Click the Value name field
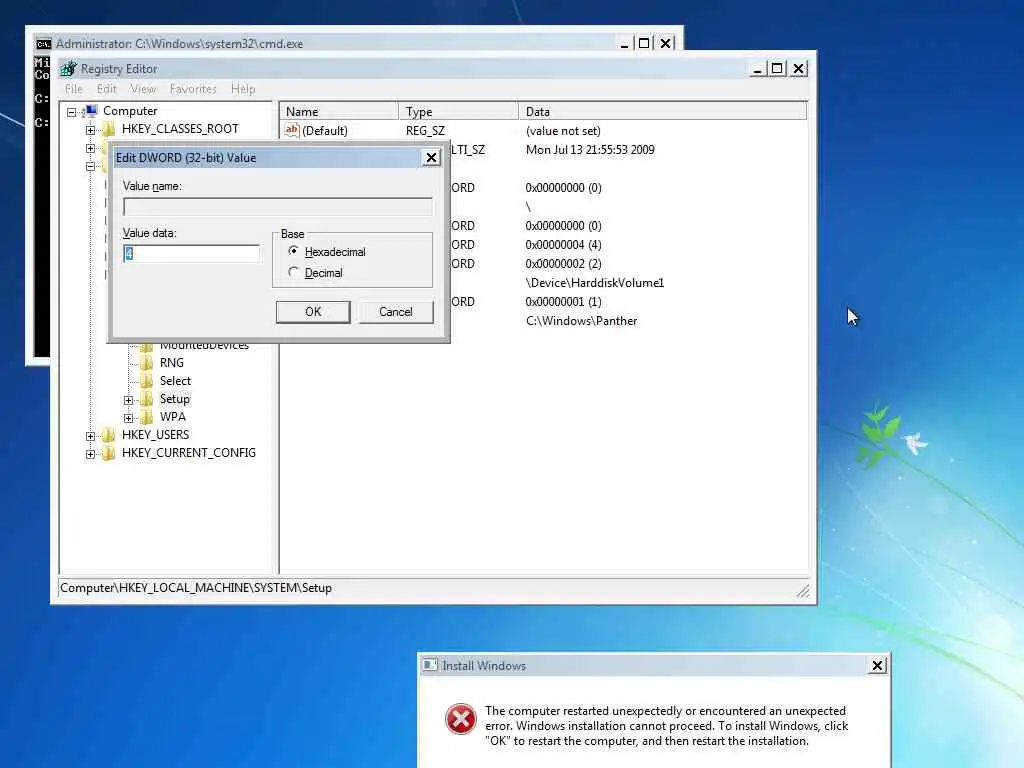Viewport: 1024px width, 768px height. click(278, 206)
